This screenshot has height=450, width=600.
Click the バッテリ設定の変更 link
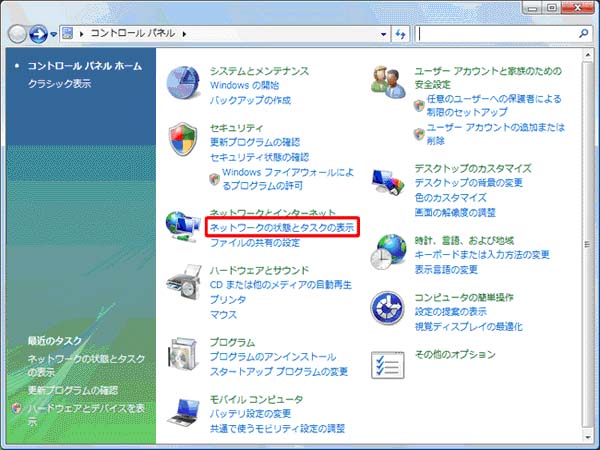coord(250,414)
